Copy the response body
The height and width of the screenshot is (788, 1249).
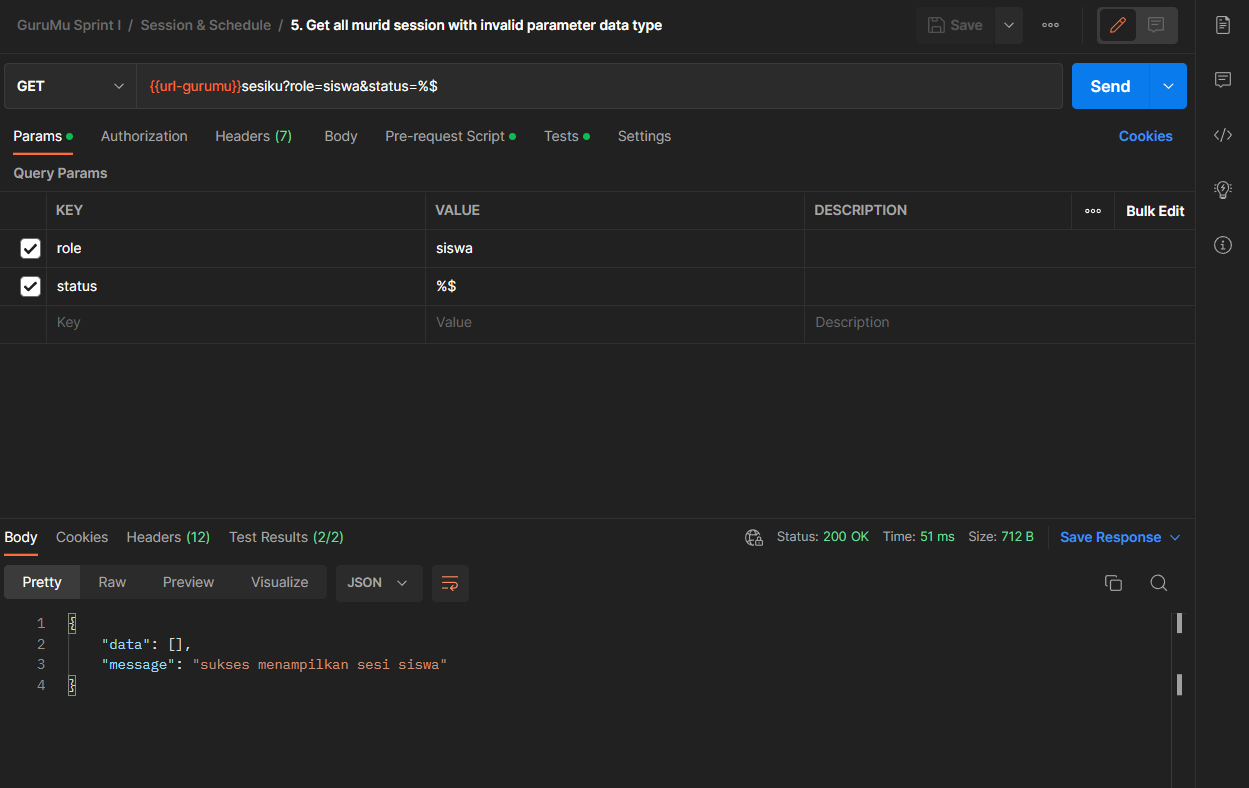[x=1113, y=582]
